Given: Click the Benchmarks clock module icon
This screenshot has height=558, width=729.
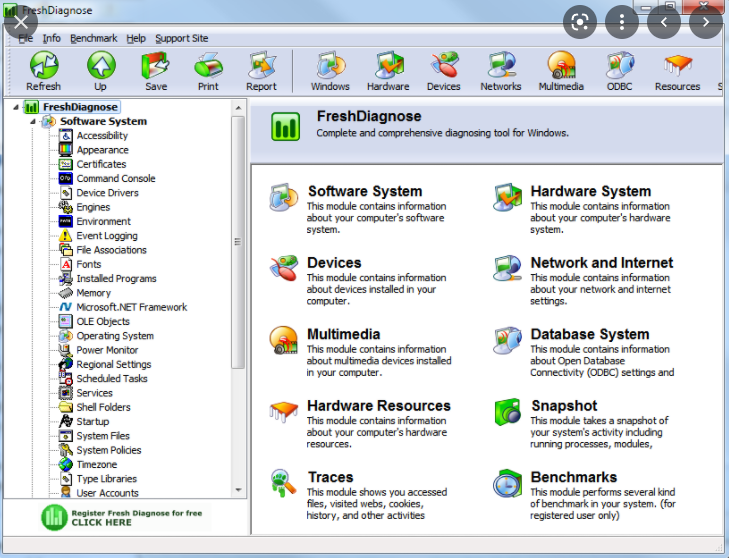Looking at the screenshot, I should 507,483.
